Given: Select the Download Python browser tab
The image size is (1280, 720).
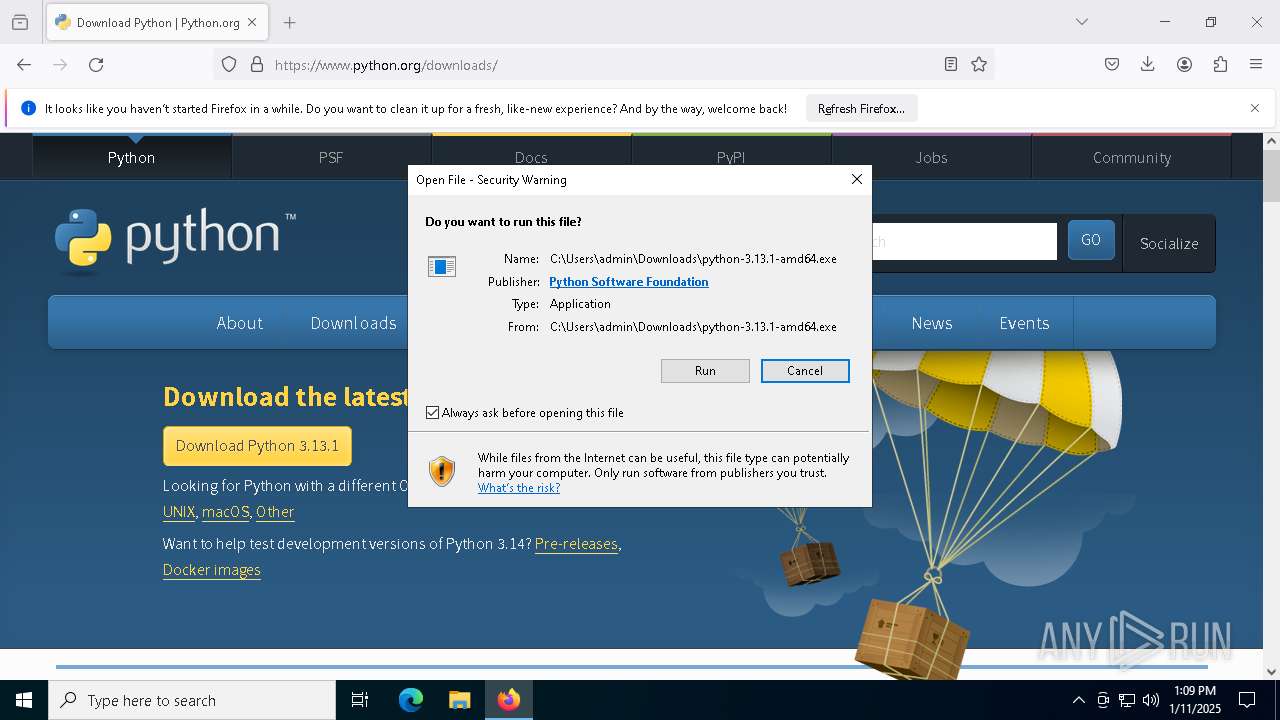Looking at the screenshot, I should (x=158, y=22).
